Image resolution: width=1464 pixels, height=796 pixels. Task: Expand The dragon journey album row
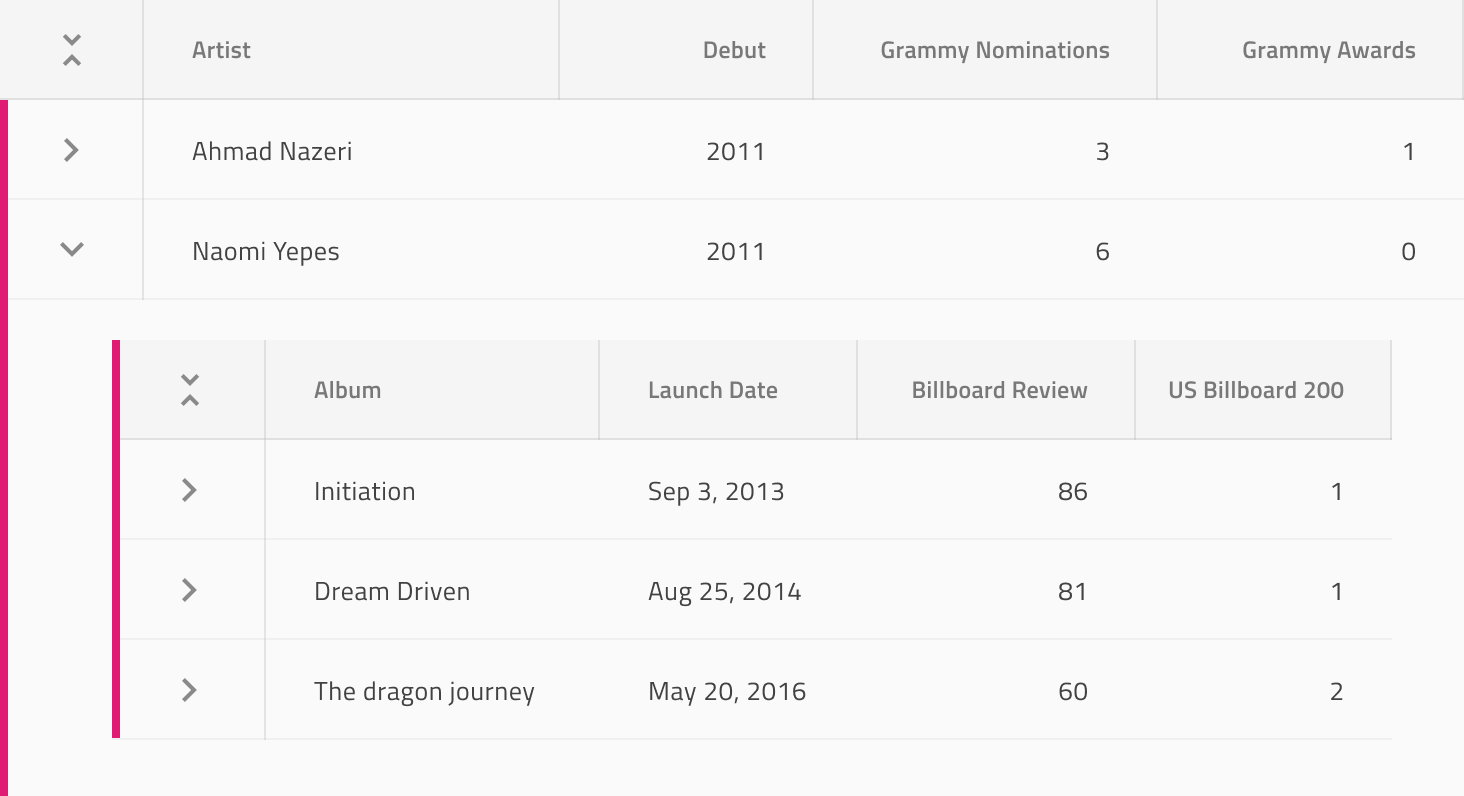189,690
